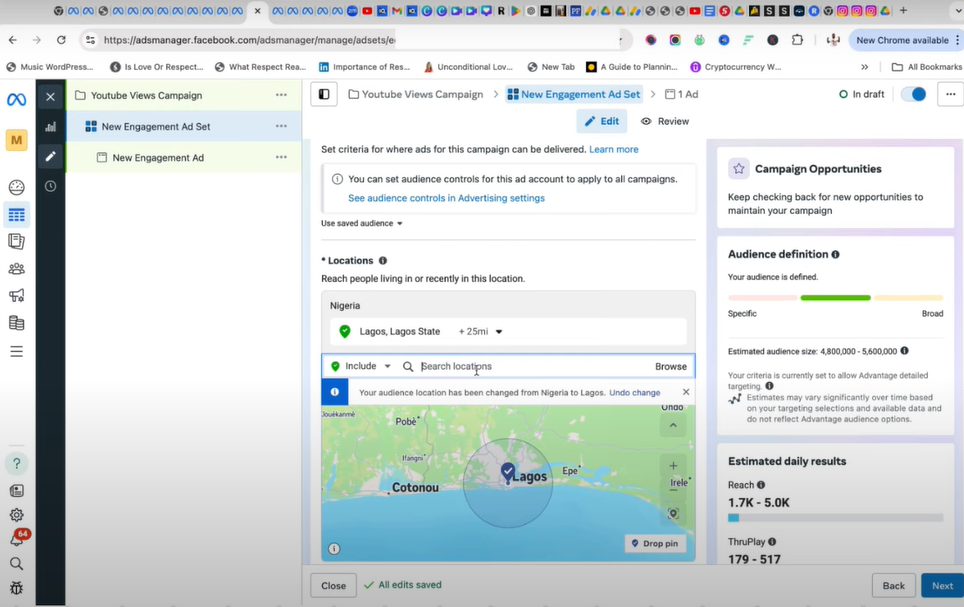Viewport: 964px width, 607px height.
Task: Dismiss the location changed notice with X
Action: [686, 392]
